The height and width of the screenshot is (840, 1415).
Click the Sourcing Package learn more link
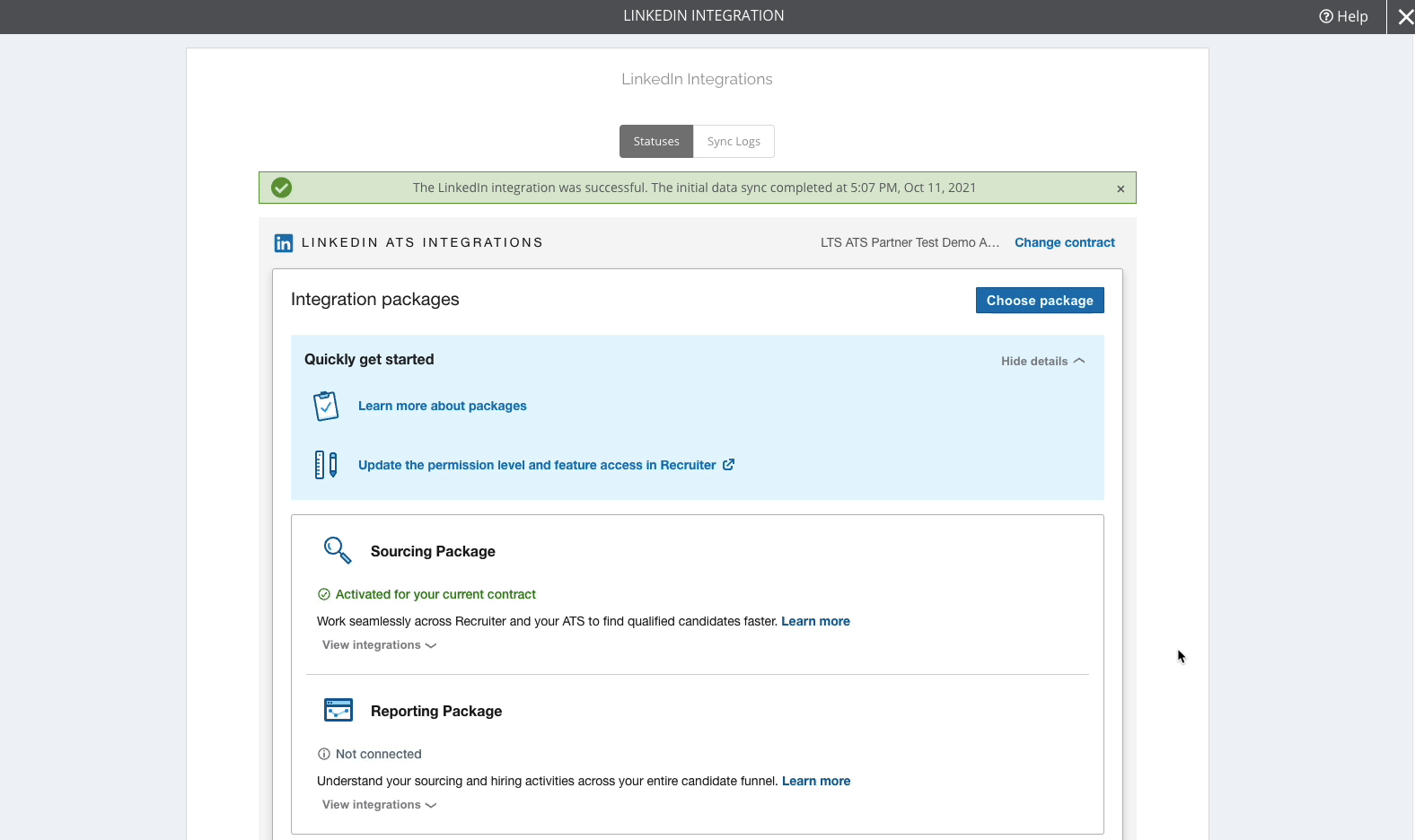coord(815,621)
